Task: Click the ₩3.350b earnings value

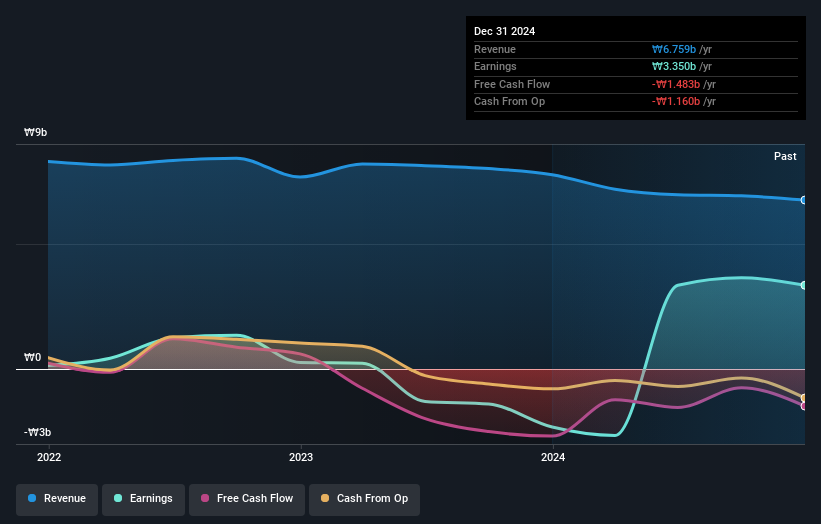Action: [674, 66]
